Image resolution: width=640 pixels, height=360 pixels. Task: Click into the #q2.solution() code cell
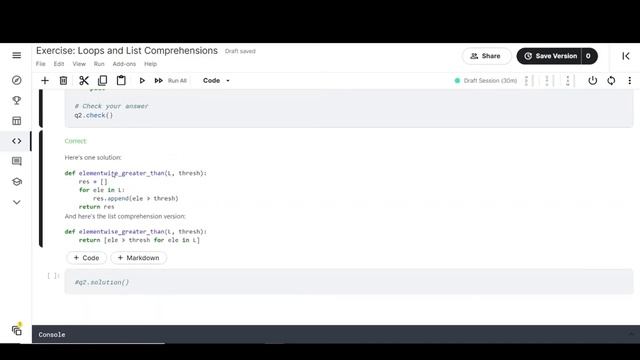tap(349, 282)
